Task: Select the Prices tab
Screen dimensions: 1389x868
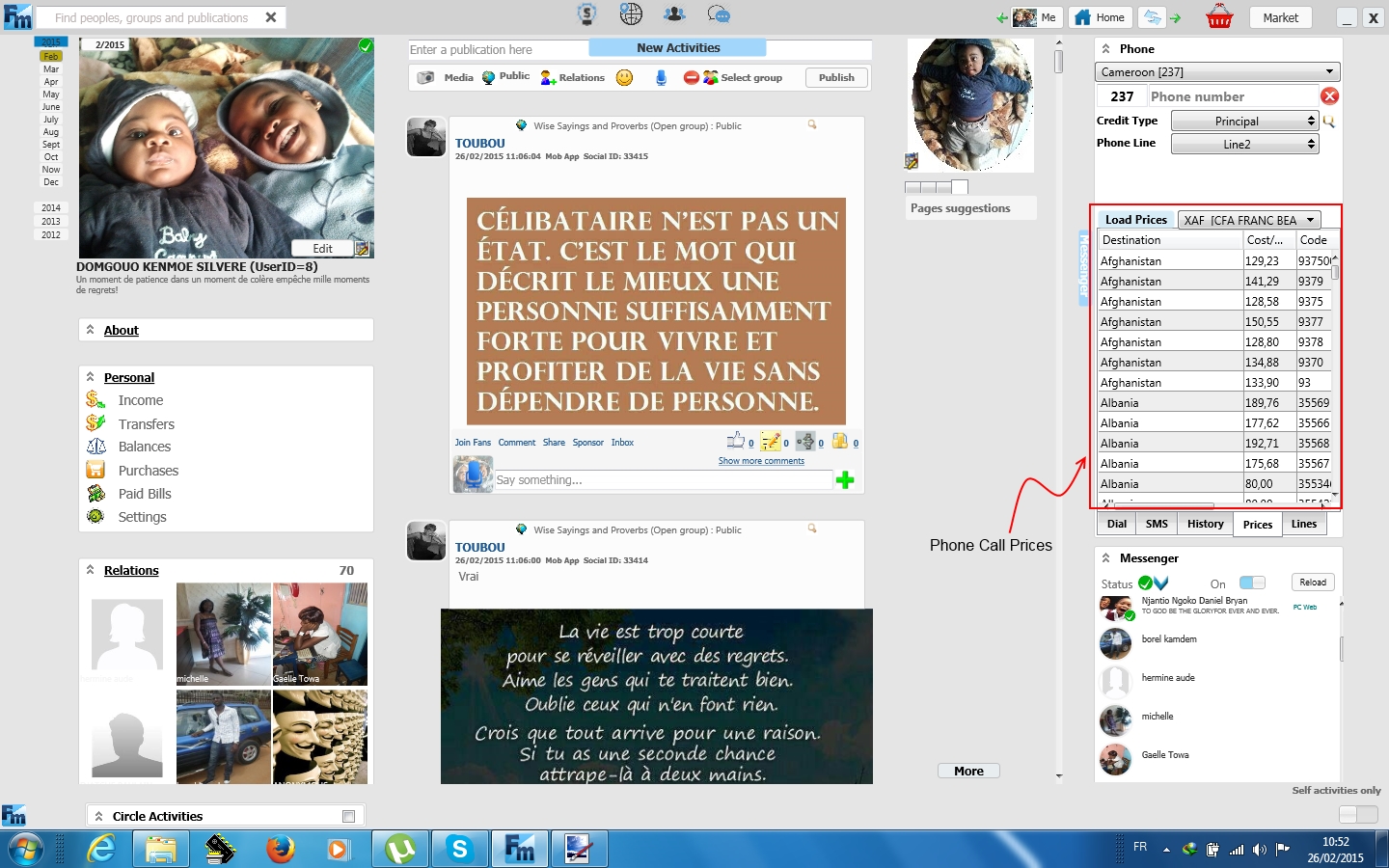Action: tap(1258, 525)
